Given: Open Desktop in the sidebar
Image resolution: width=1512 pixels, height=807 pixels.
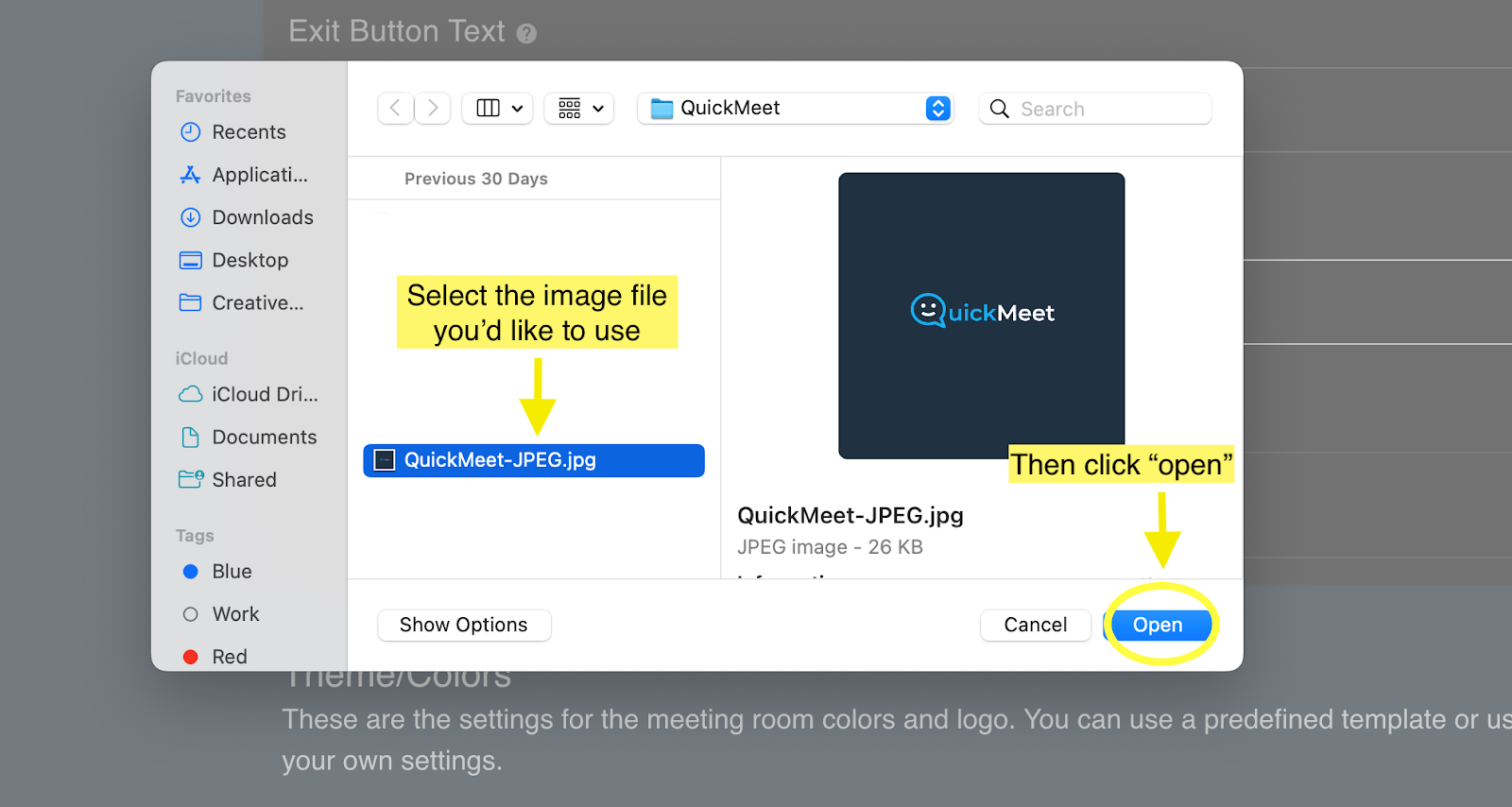Looking at the screenshot, I should click(x=249, y=260).
